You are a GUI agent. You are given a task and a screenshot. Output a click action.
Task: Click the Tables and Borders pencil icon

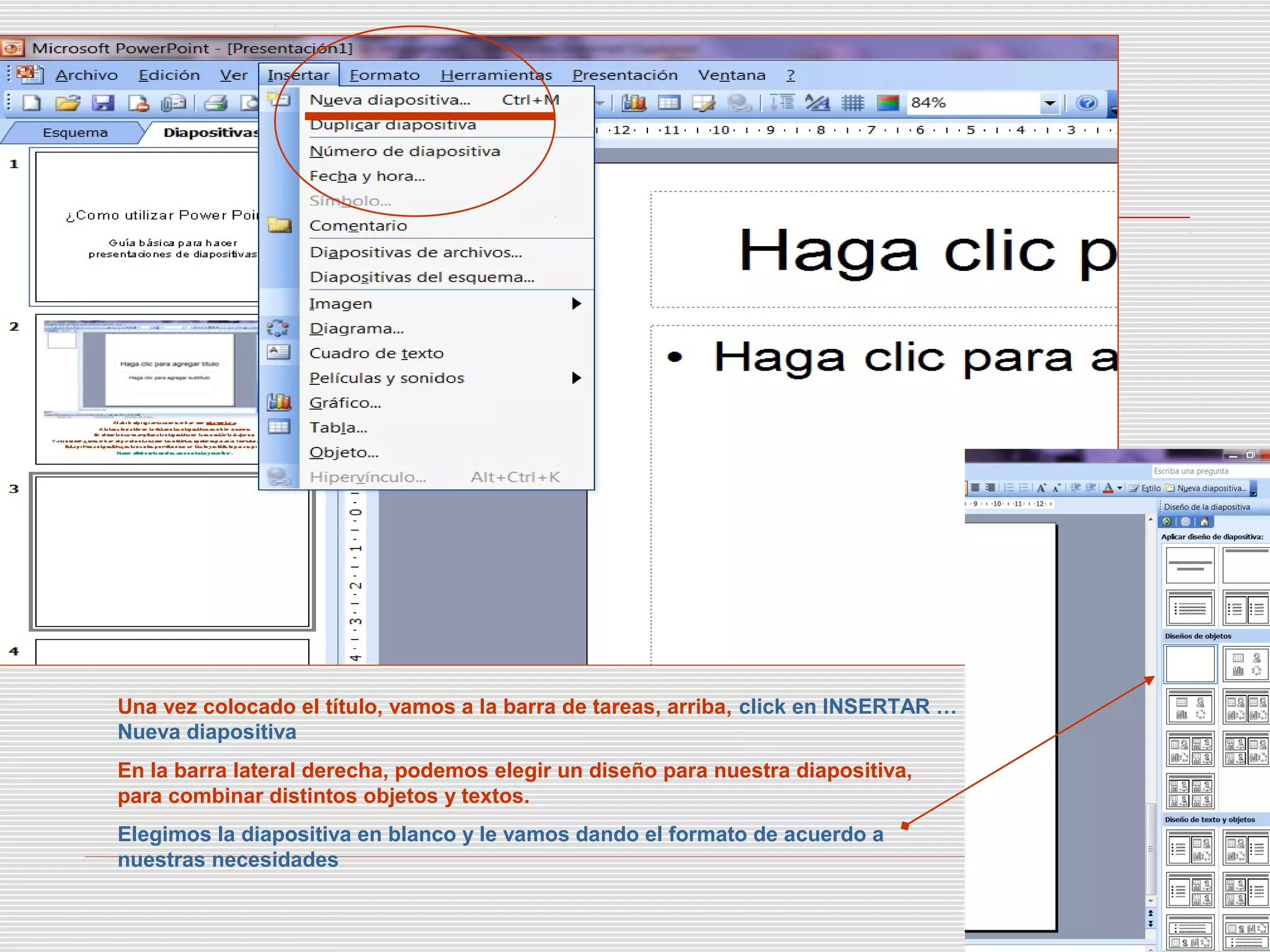click(x=704, y=103)
